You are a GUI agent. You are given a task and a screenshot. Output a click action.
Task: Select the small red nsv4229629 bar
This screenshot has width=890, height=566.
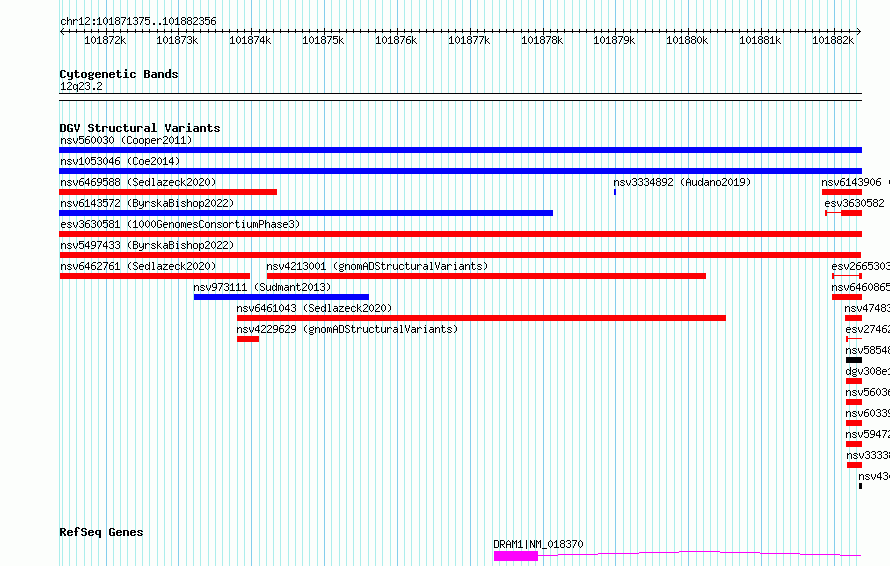pyautogui.click(x=248, y=339)
